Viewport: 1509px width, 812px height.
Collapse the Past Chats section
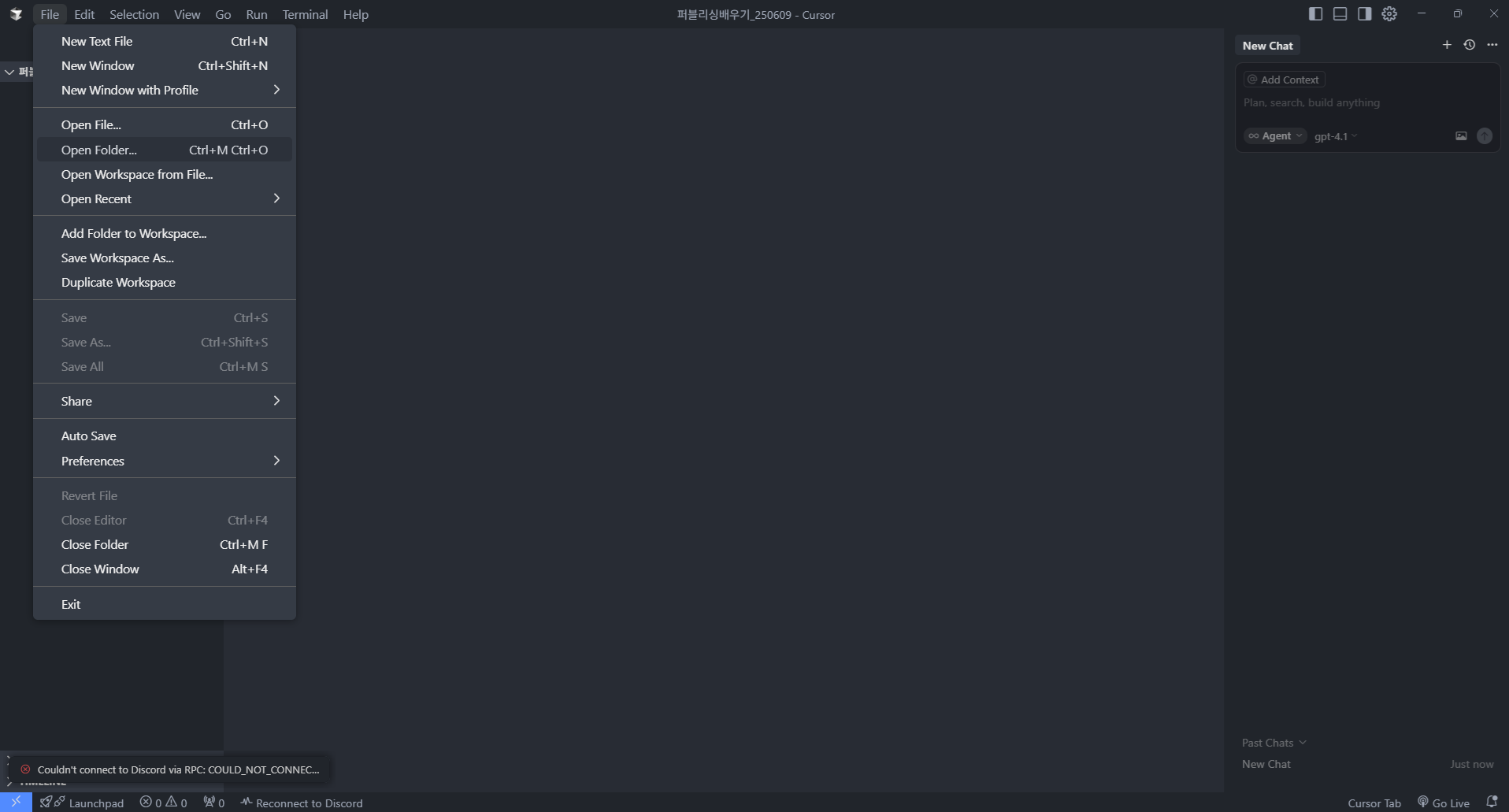pos(1274,743)
